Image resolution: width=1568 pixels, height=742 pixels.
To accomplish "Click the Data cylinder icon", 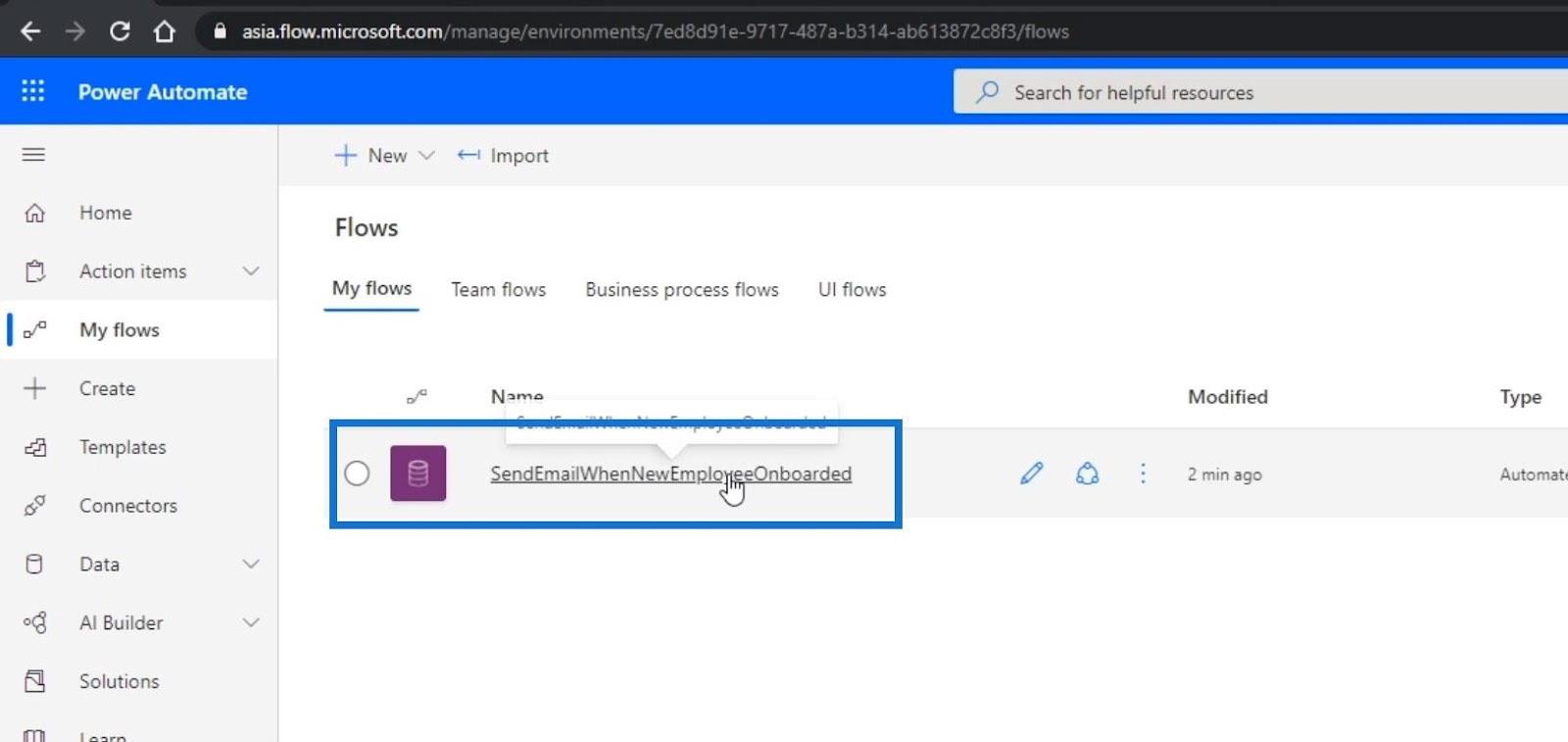I will tap(34, 564).
